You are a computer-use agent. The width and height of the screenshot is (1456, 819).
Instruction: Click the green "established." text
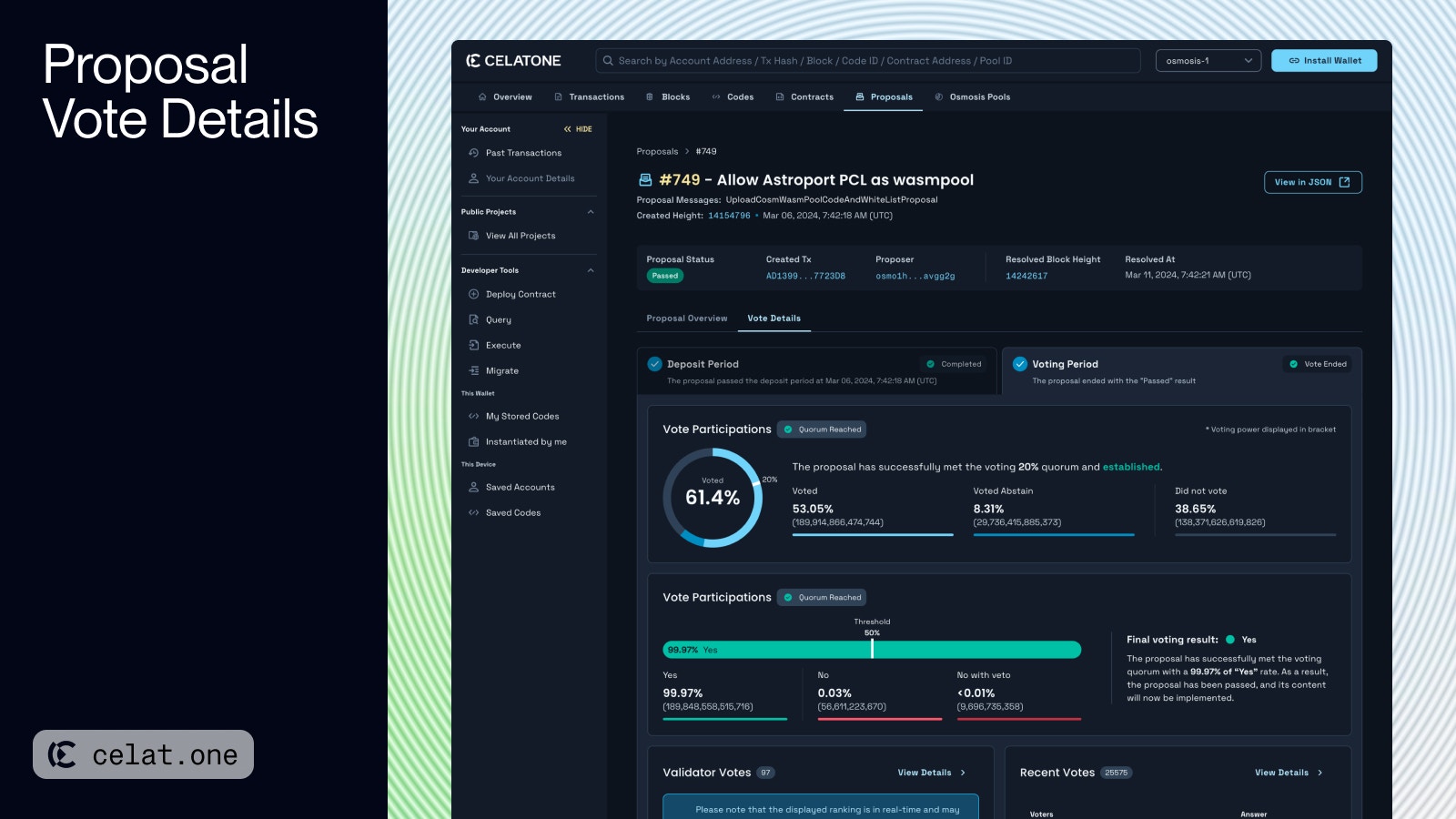[1132, 467]
